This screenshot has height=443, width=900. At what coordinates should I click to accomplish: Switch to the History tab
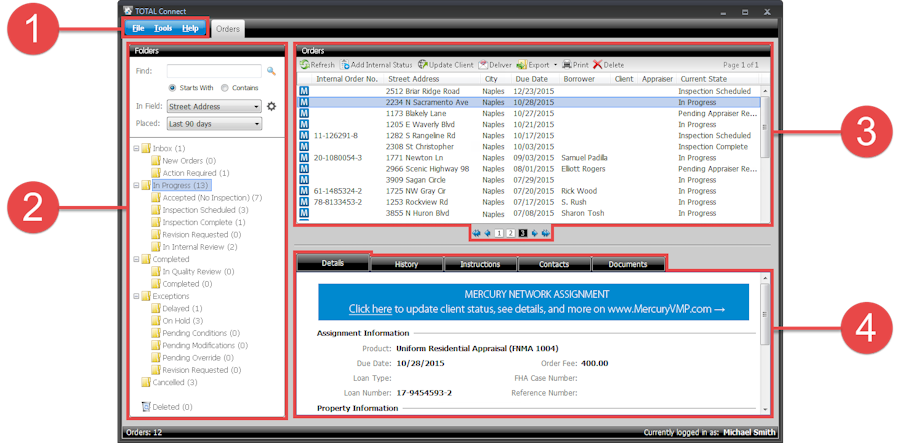point(406,264)
